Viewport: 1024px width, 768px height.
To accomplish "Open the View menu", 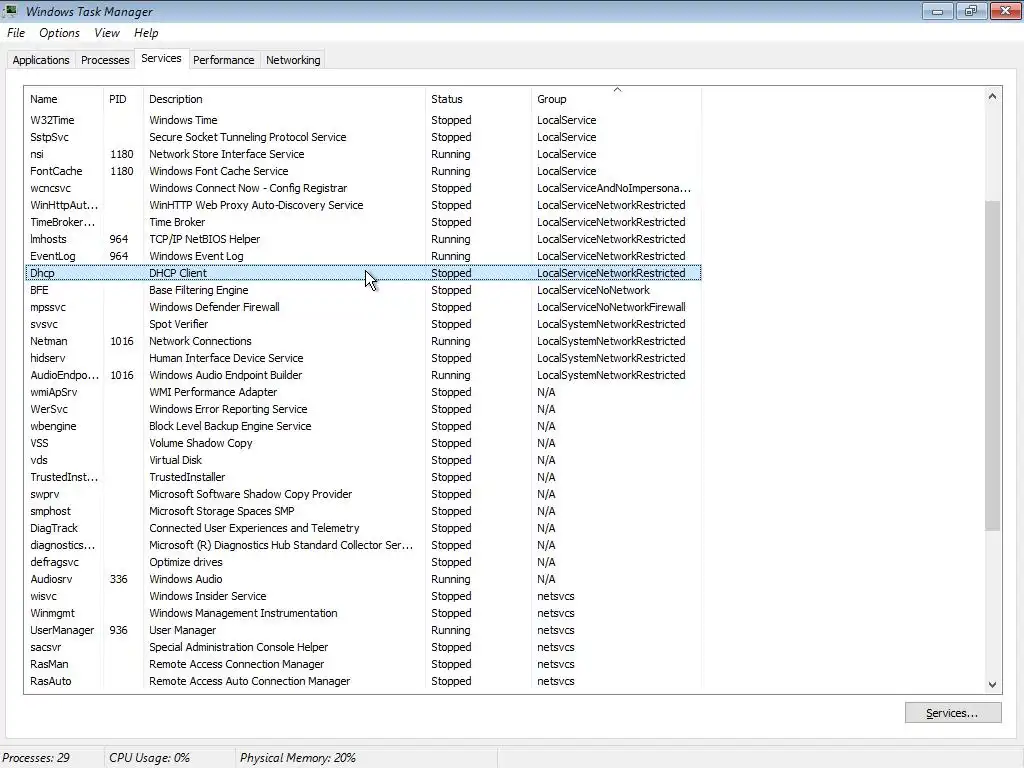I will click(x=106, y=33).
